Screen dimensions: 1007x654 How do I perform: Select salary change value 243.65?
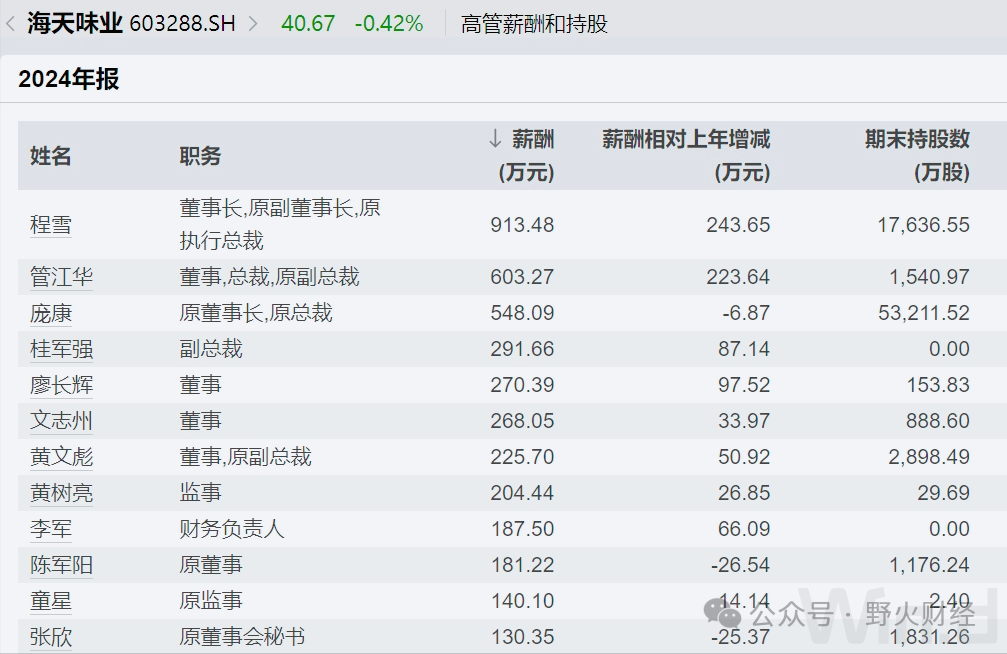[738, 225]
